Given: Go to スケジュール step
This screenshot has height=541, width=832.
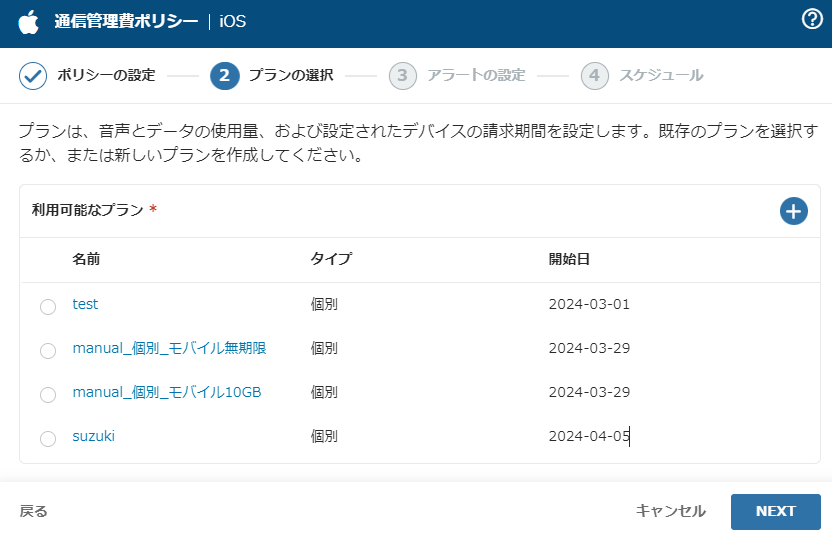Looking at the screenshot, I should point(661,75).
